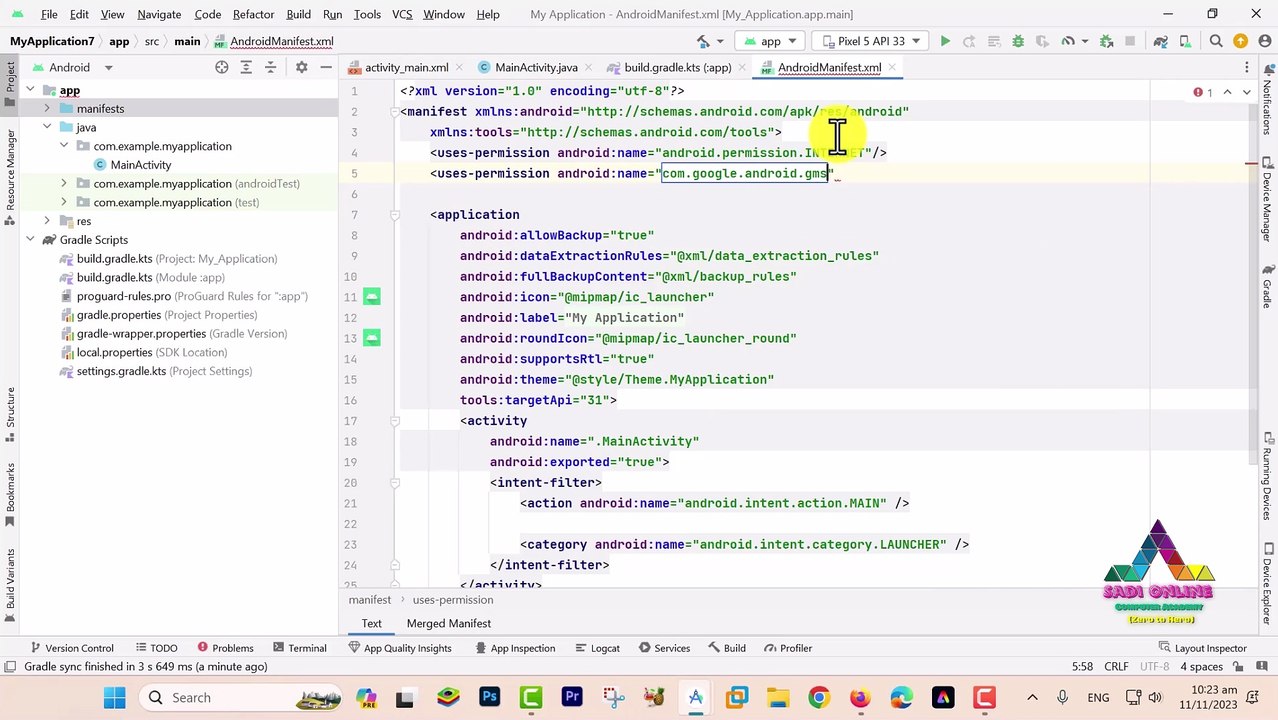Click the Apply Changes and Restart Activity icon
The width and height of the screenshot is (1278, 720).
coord(969,41)
